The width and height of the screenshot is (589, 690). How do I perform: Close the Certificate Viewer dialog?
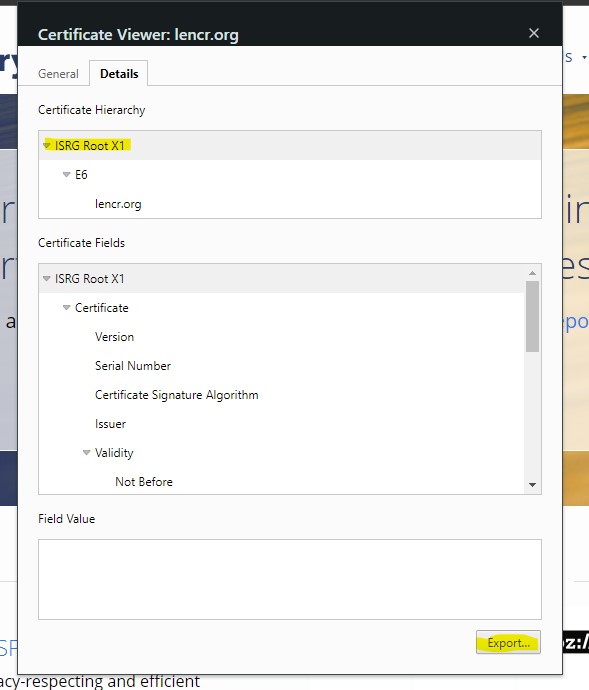pyautogui.click(x=534, y=33)
